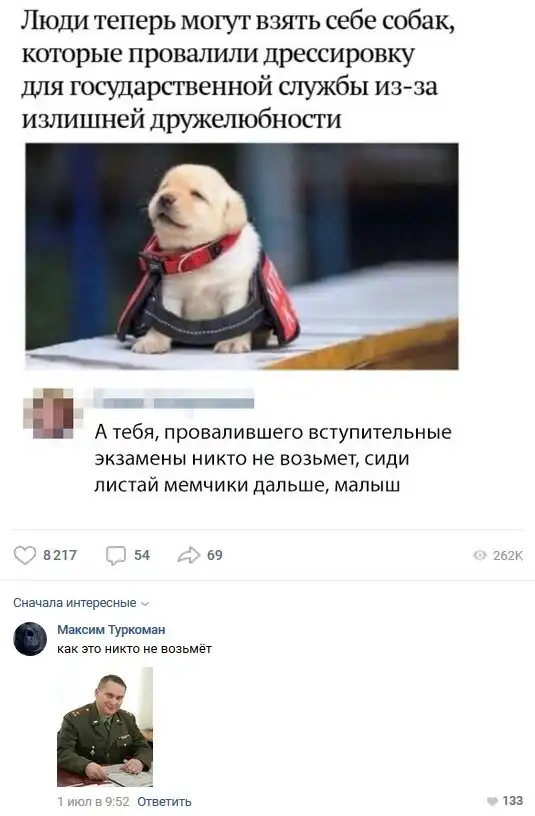Viewport: 535px width, 816px height.
Task: Click the 133 comment likes count
Action: (513, 801)
